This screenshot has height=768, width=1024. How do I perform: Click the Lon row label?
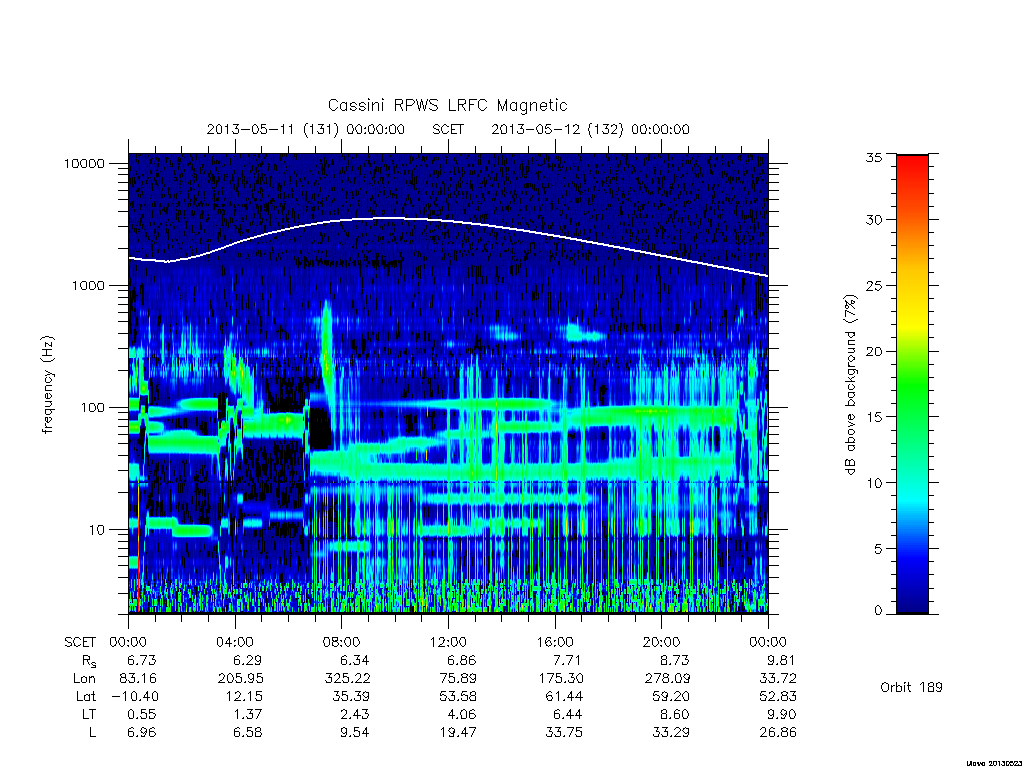click(84, 679)
